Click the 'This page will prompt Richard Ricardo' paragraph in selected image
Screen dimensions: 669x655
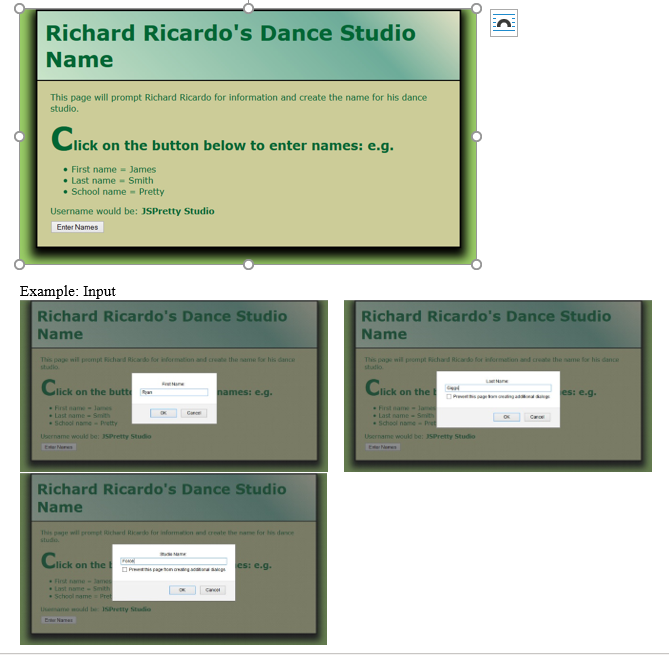[x=239, y=103]
